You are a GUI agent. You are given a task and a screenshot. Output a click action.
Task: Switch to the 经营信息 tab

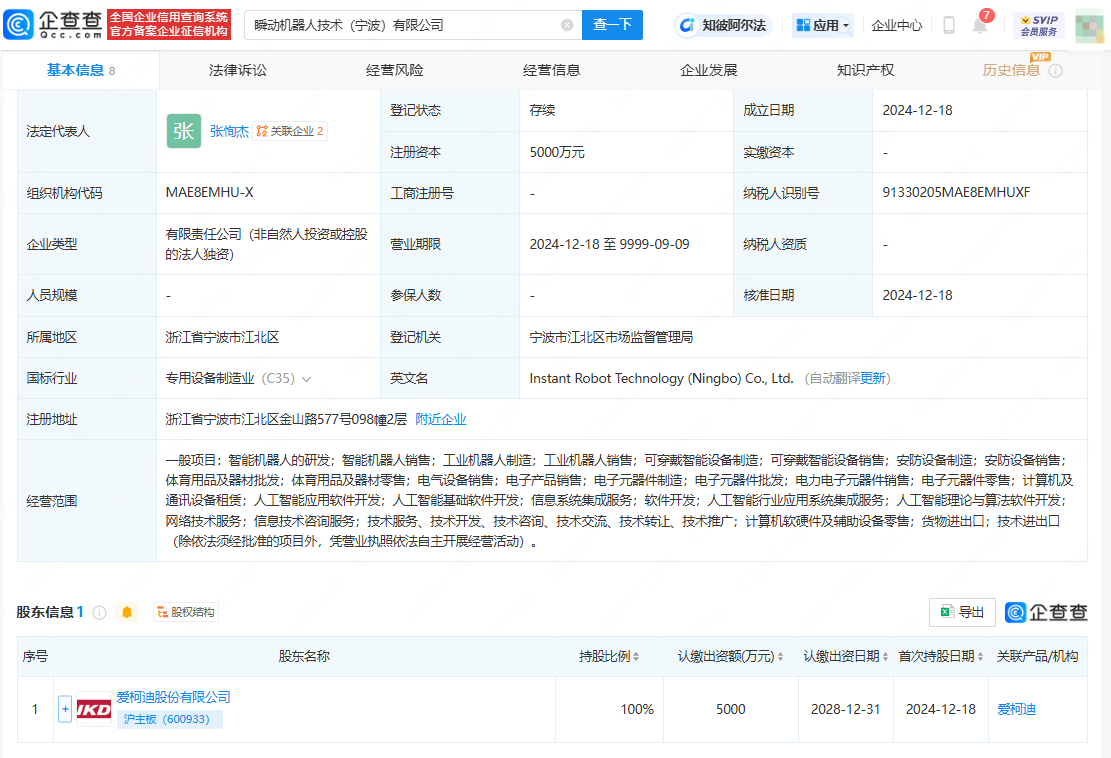(x=551, y=70)
